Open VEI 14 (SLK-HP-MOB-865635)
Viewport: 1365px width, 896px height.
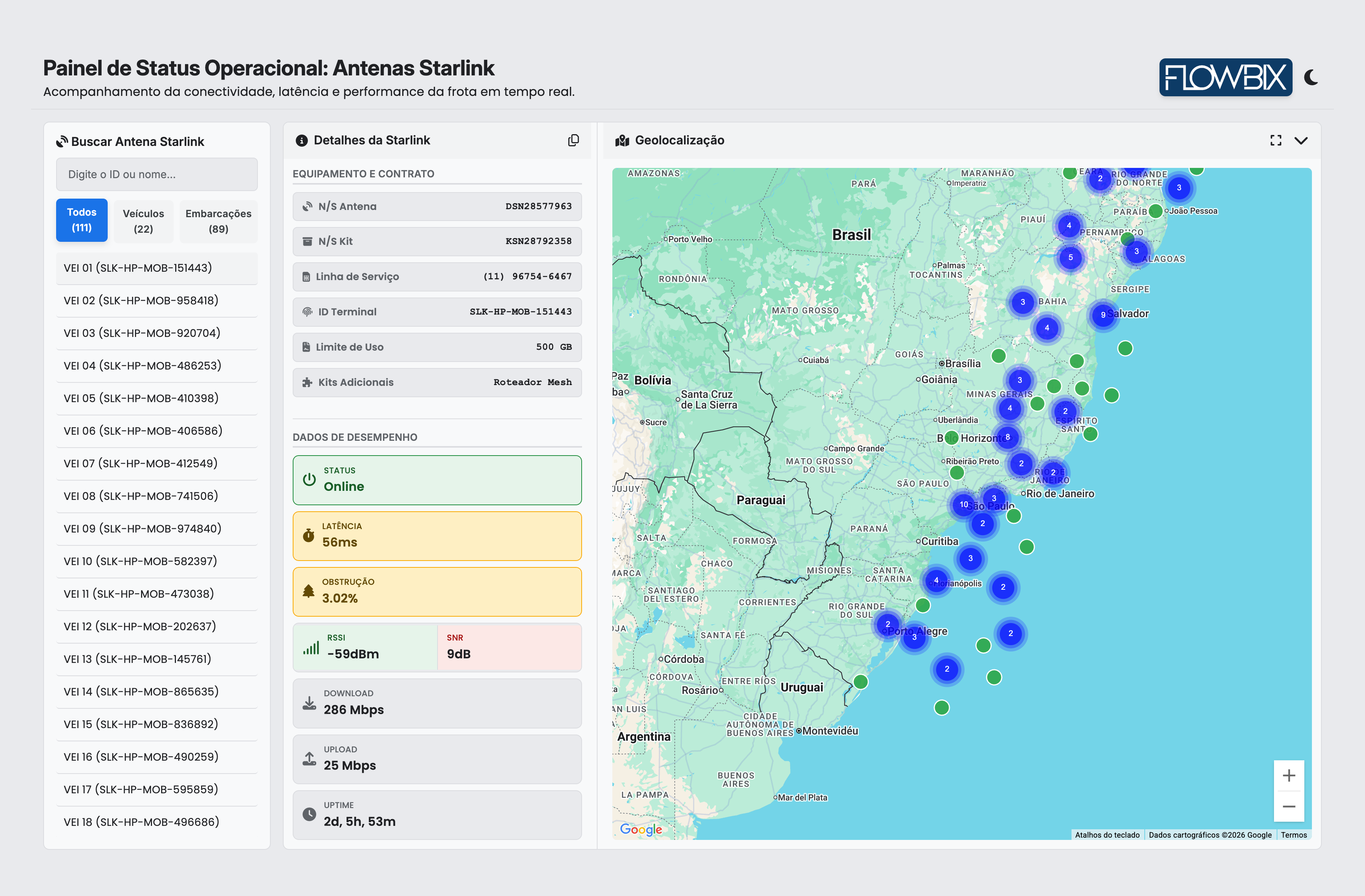157,692
